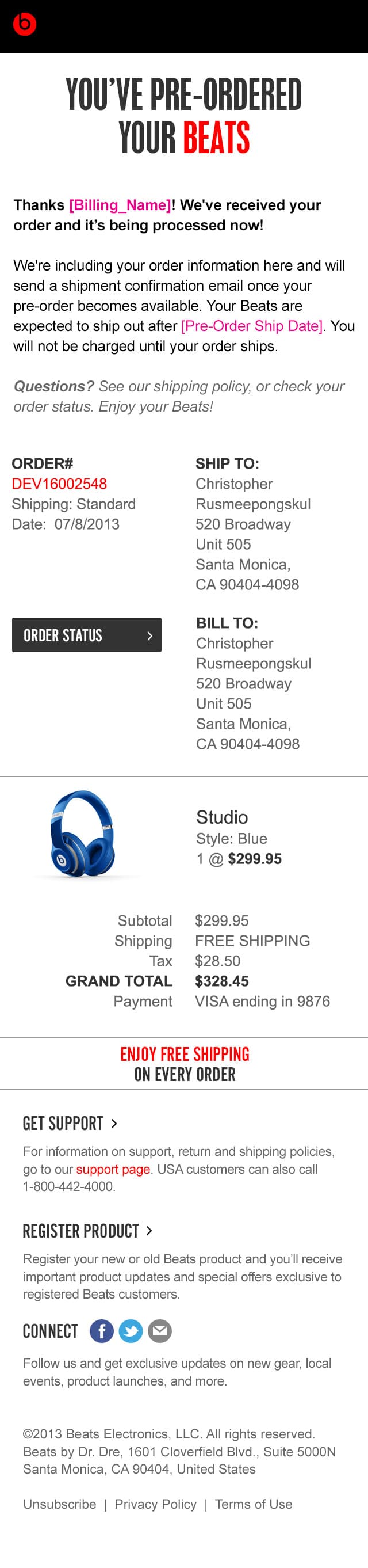Click the arrow on Order Status button

149,635
